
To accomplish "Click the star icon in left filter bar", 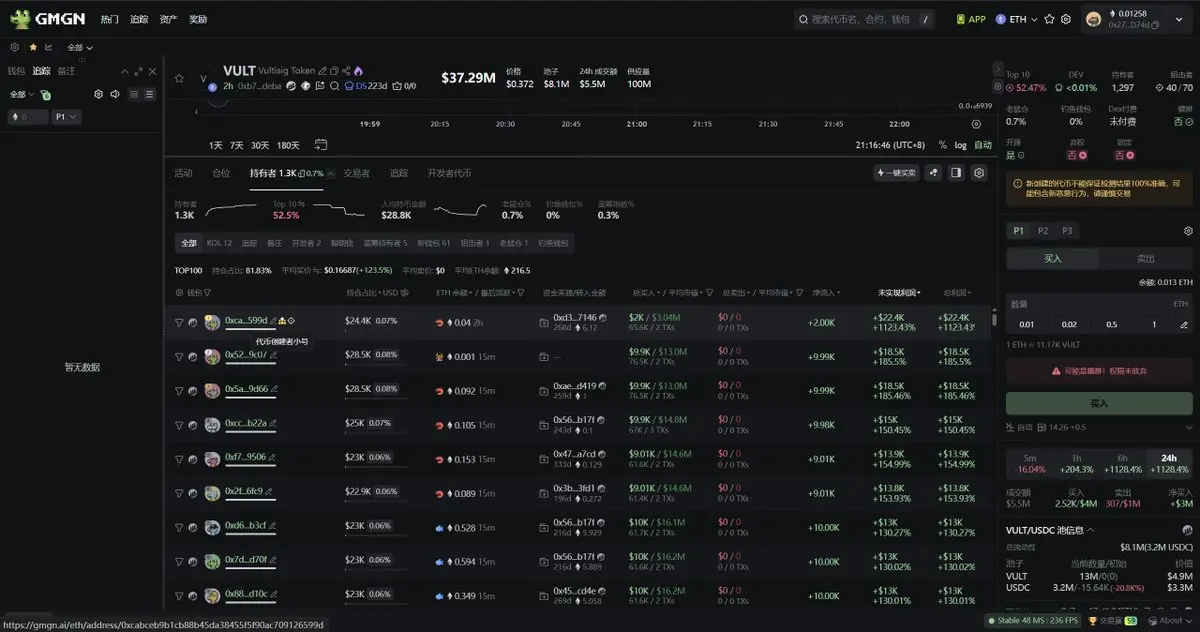I will tap(33, 47).
